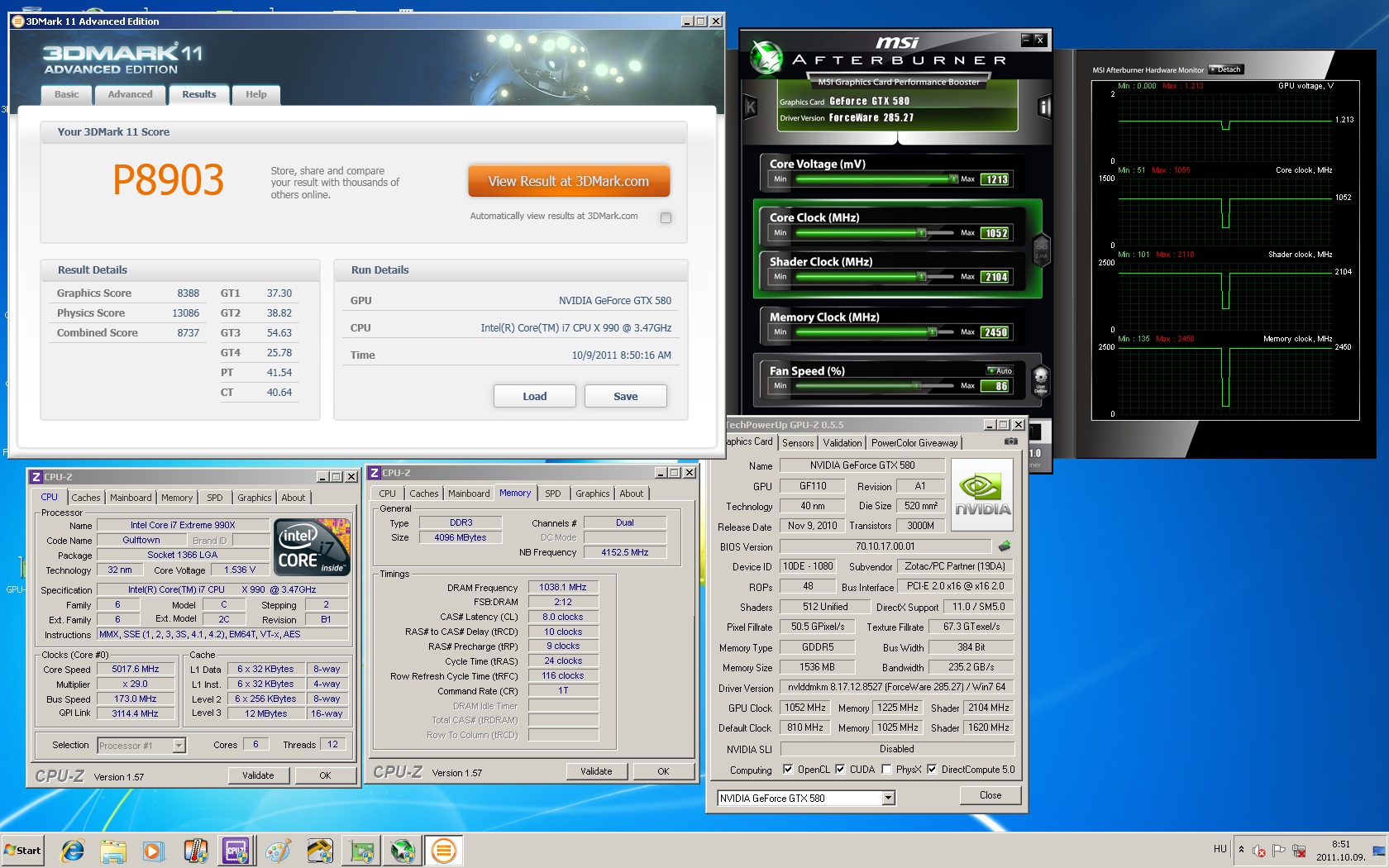The width and height of the screenshot is (1389, 868).
Task: Open the Help tab in 3DMark 11
Action: 256,94
